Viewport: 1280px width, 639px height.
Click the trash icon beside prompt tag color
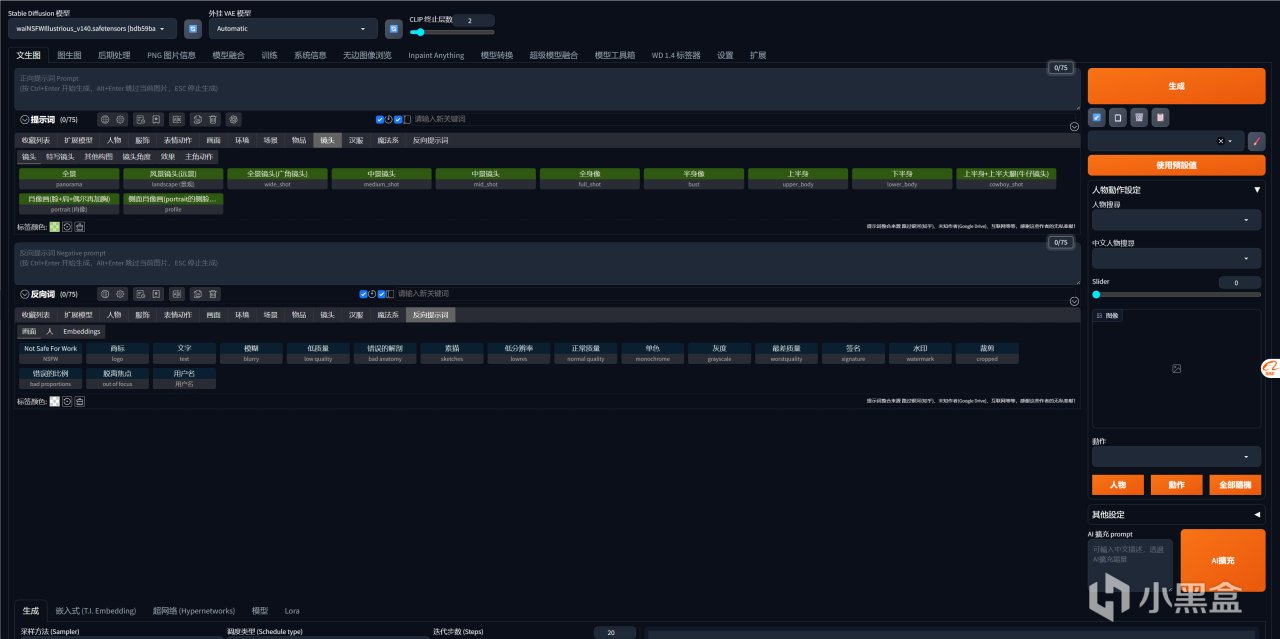coord(79,227)
